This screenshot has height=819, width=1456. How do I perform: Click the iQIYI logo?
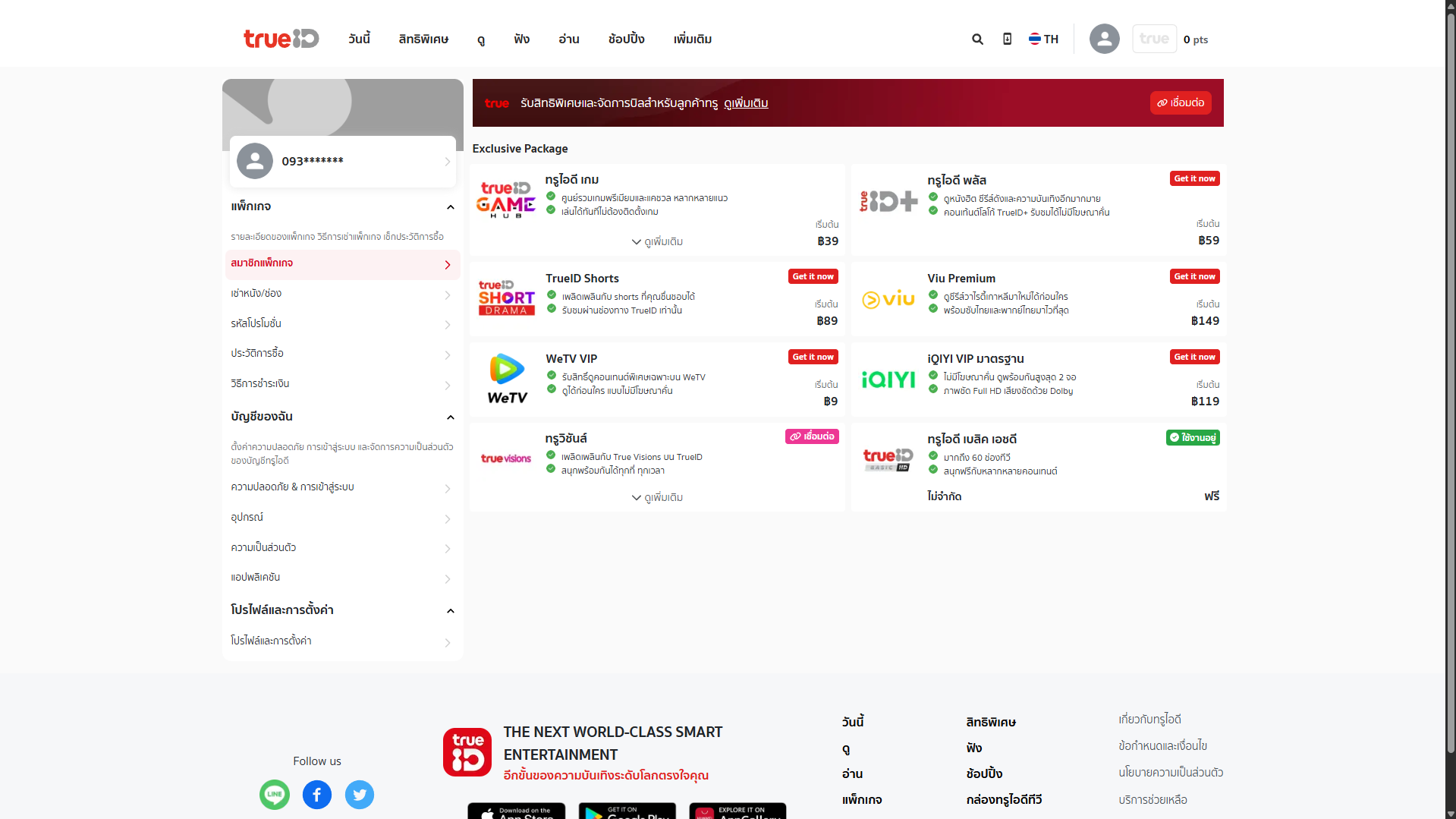click(x=888, y=380)
